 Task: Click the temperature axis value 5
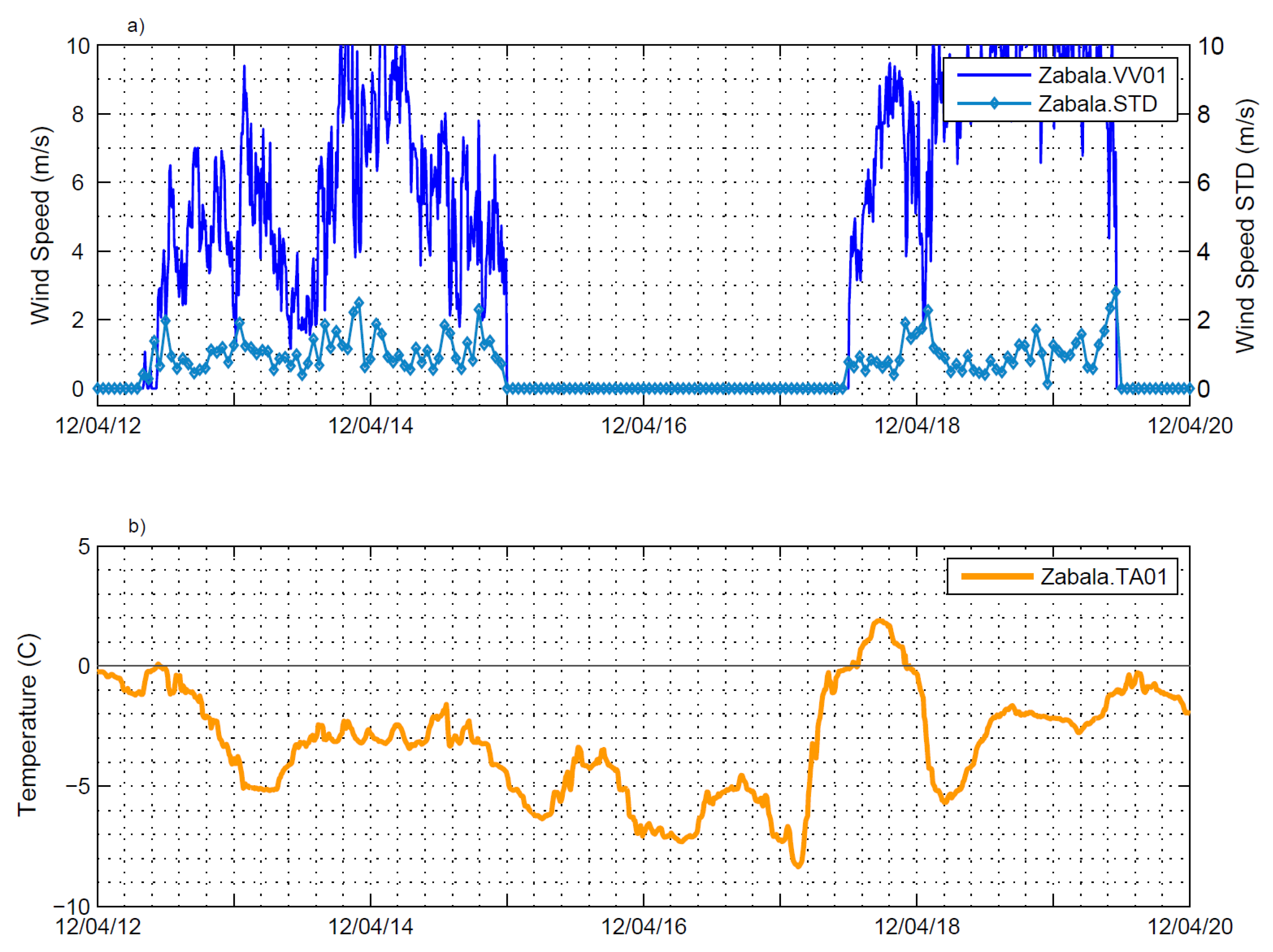tap(84, 547)
